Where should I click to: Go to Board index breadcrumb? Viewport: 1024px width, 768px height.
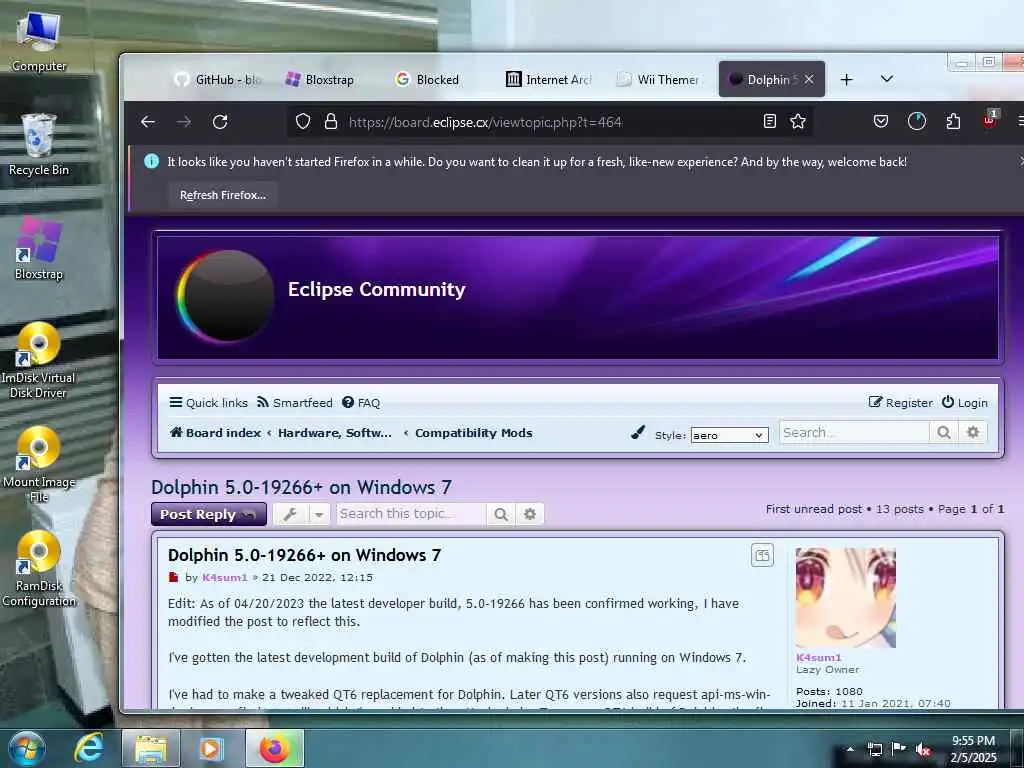[215, 432]
